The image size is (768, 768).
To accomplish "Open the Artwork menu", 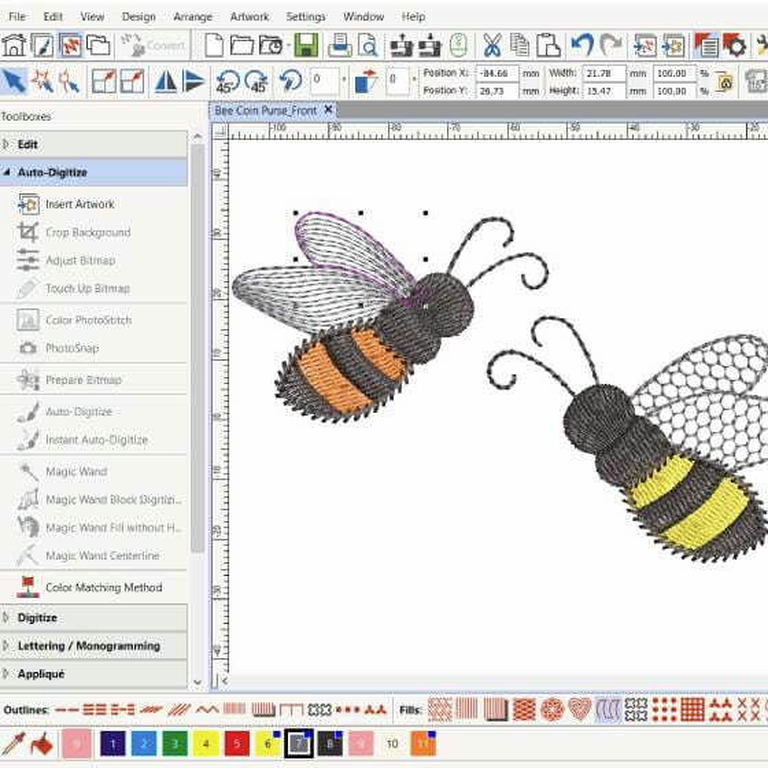I will click(249, 17).
